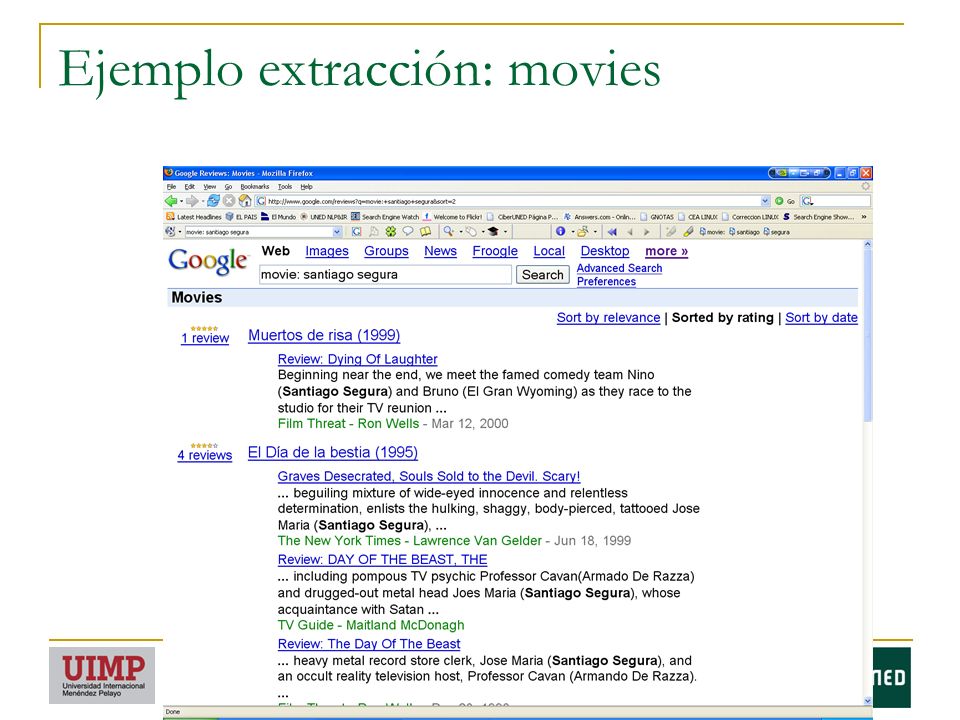Open the Help menu
This screenshot has height=720, width=960.
tap(306, 187)
